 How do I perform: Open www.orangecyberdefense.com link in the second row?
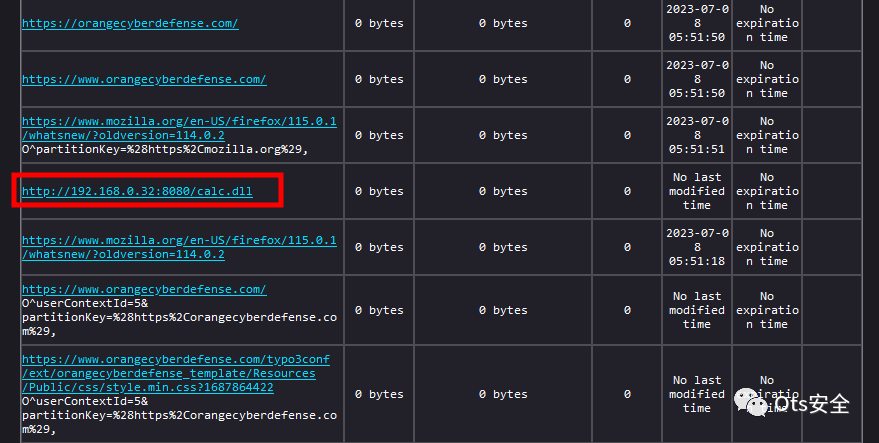point(144,79)
